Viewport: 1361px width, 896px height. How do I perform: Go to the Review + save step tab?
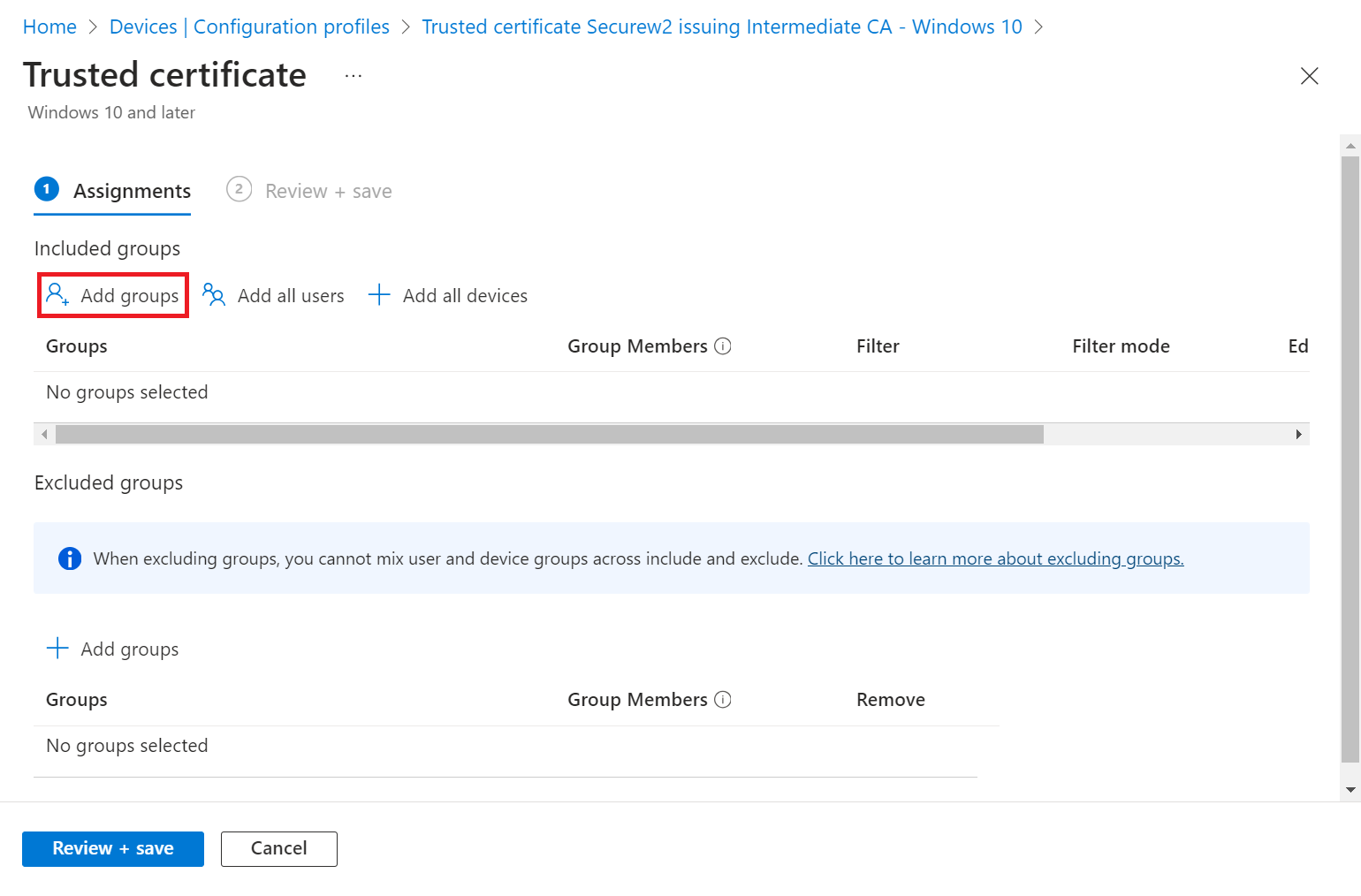pos(309,191)
